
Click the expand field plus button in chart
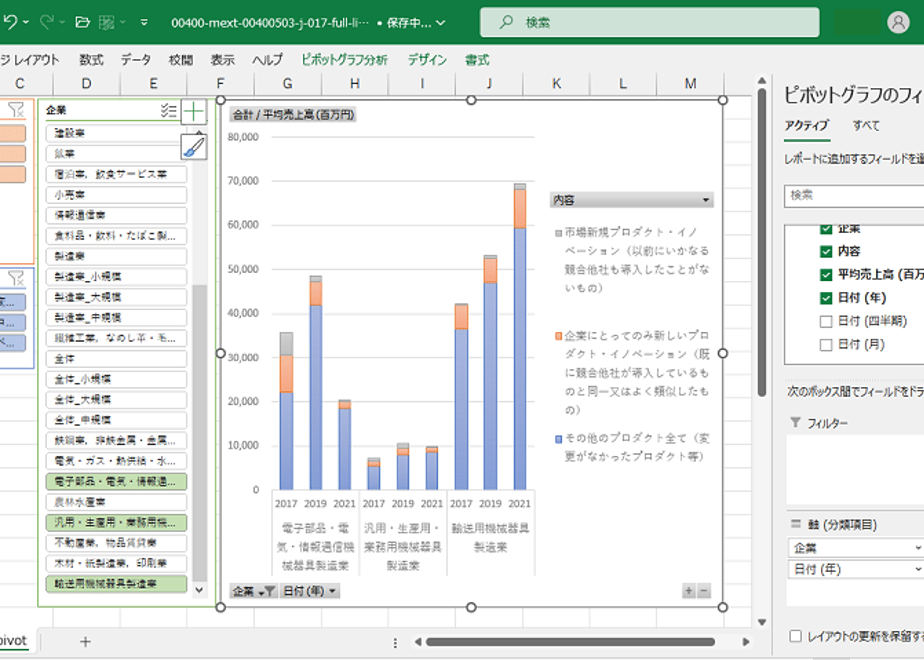point(688,590)
